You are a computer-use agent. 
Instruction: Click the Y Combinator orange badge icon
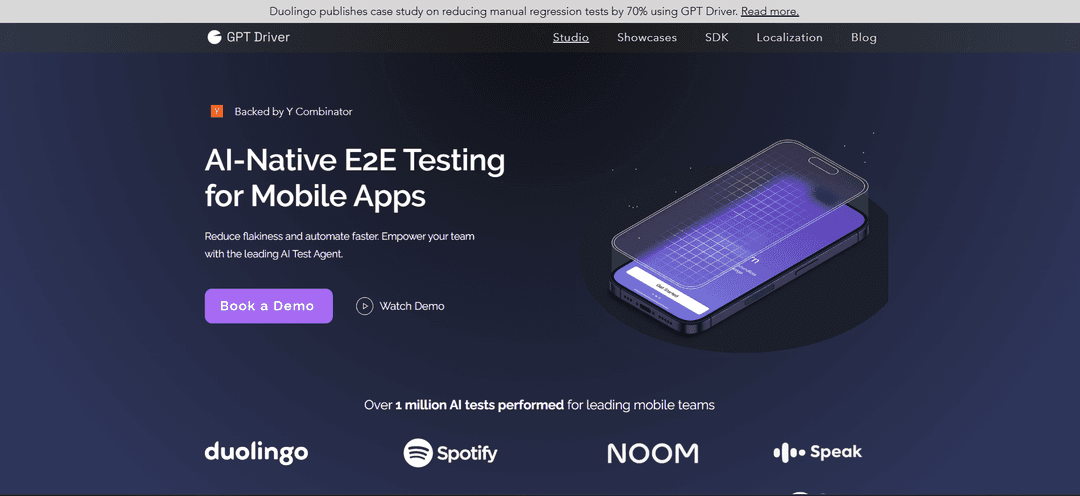217,111
